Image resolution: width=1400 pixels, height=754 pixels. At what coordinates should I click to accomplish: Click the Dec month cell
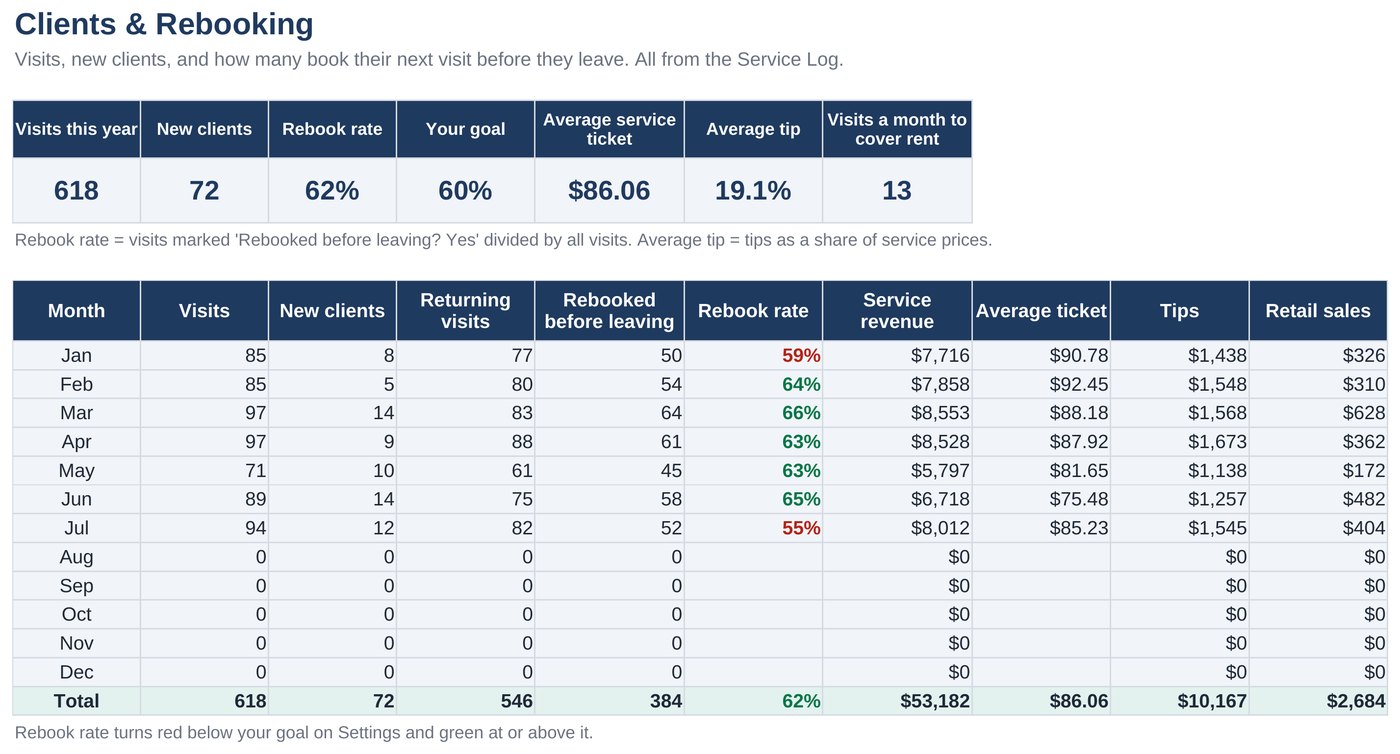coord(76,672)
